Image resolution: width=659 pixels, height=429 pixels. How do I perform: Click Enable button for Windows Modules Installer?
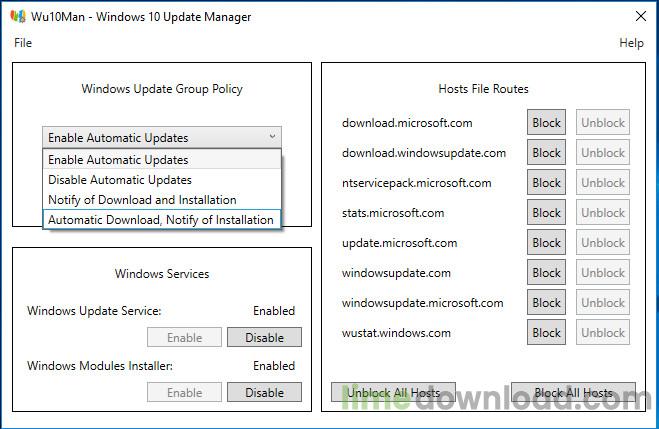click(x=185, y=392)
